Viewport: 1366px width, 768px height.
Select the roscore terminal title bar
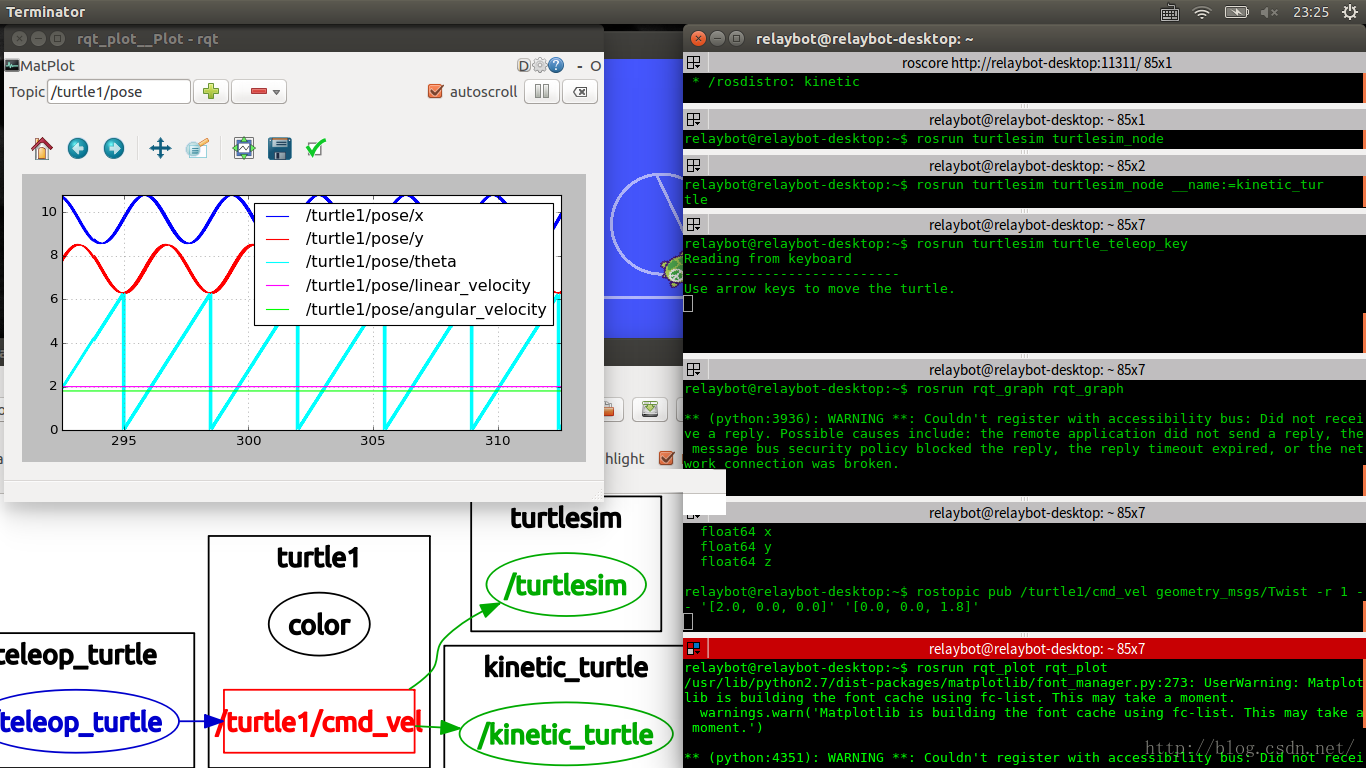(1023, 63)
